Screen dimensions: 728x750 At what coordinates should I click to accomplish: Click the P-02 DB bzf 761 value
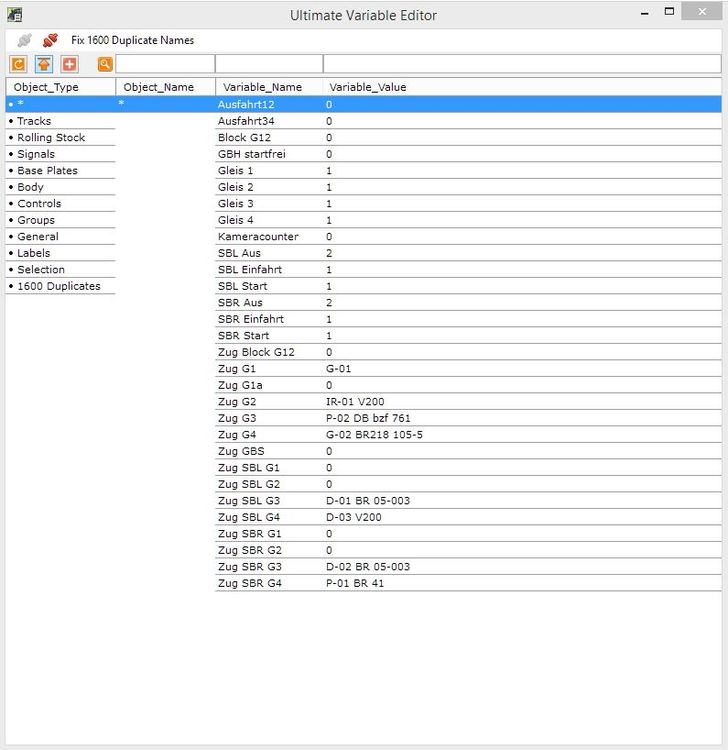tap(368, 418)
